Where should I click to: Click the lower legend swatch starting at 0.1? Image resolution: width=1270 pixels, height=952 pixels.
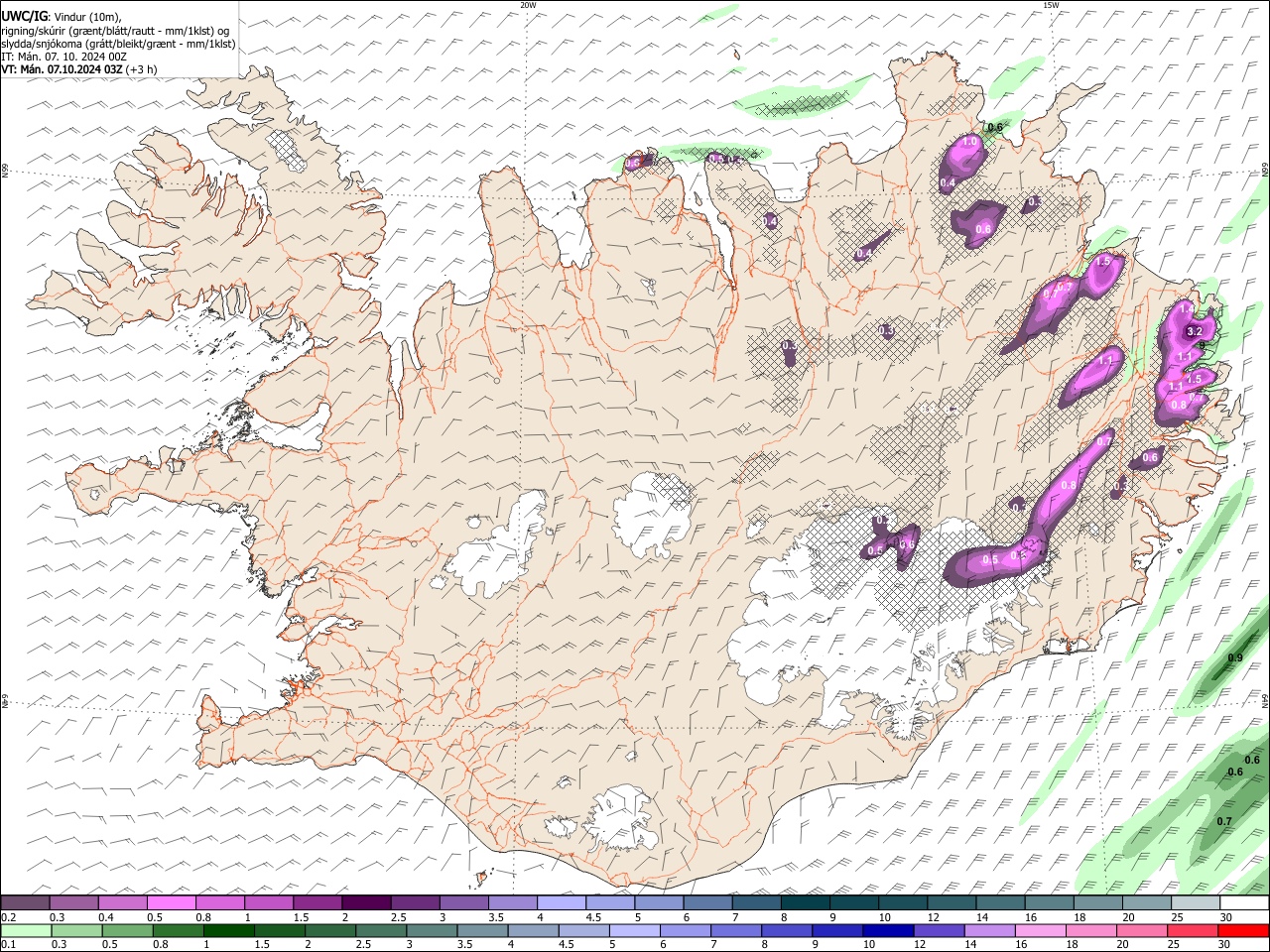click(x=26, y=930)
